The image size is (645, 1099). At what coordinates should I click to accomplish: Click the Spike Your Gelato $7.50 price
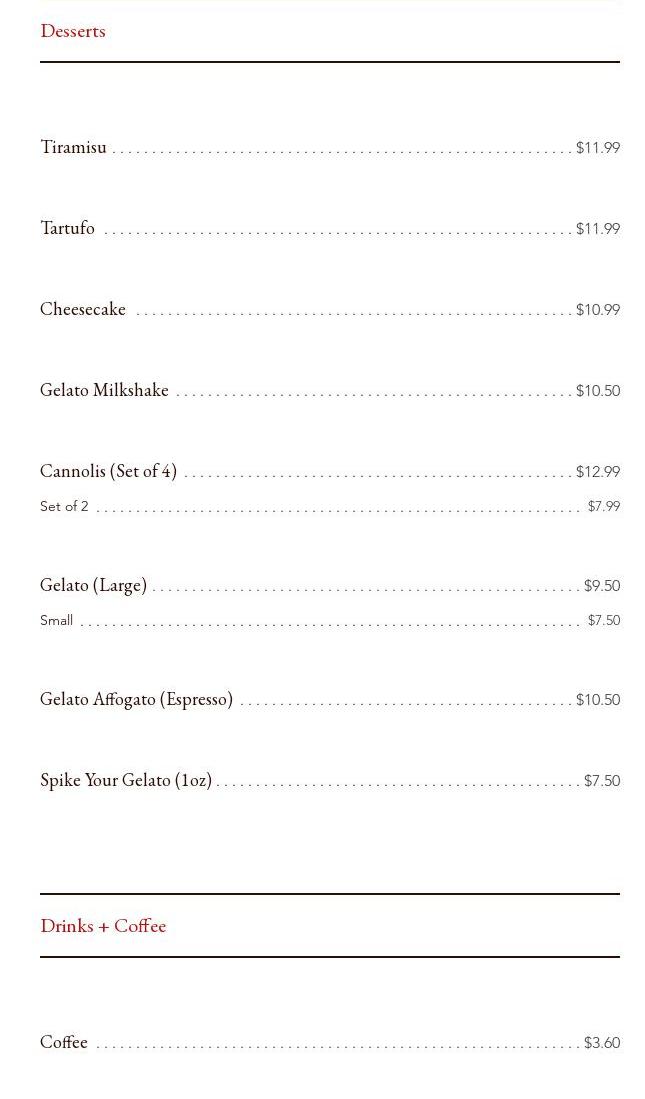(602, 781)
